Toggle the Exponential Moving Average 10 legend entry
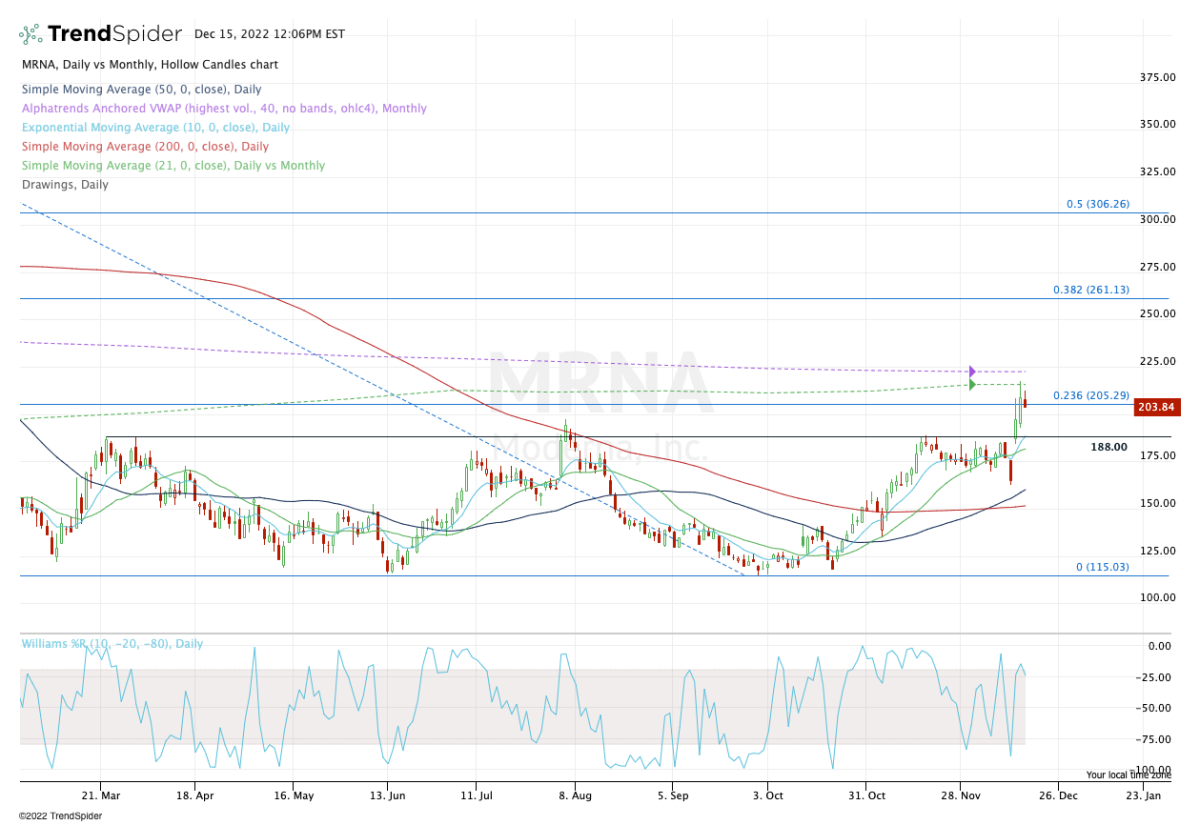 coord(155,127)
